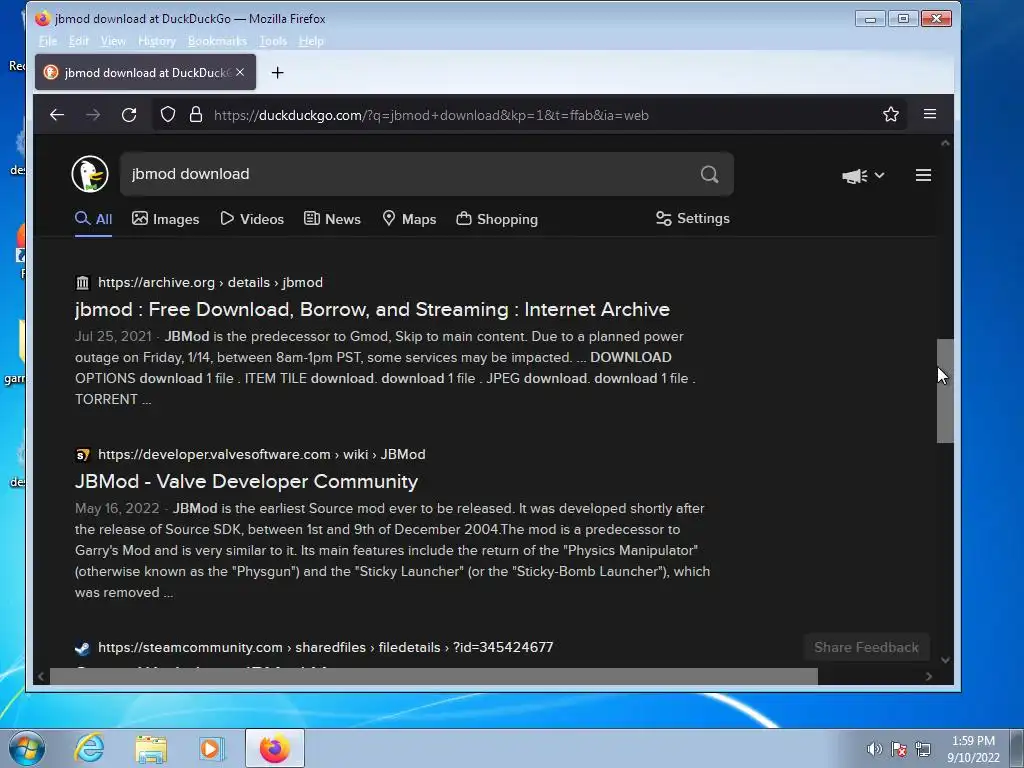Viewport: 1024px width, 768px height.
Task: Switch to the News tab
Action: click(332, 219)
